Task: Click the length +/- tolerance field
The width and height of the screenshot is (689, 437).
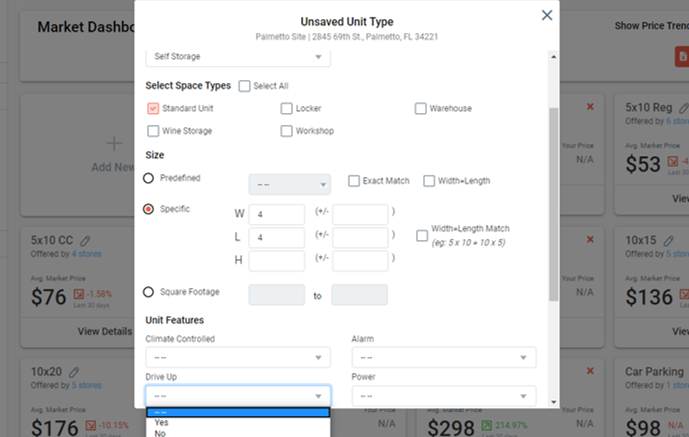Action: coord(360,238)
